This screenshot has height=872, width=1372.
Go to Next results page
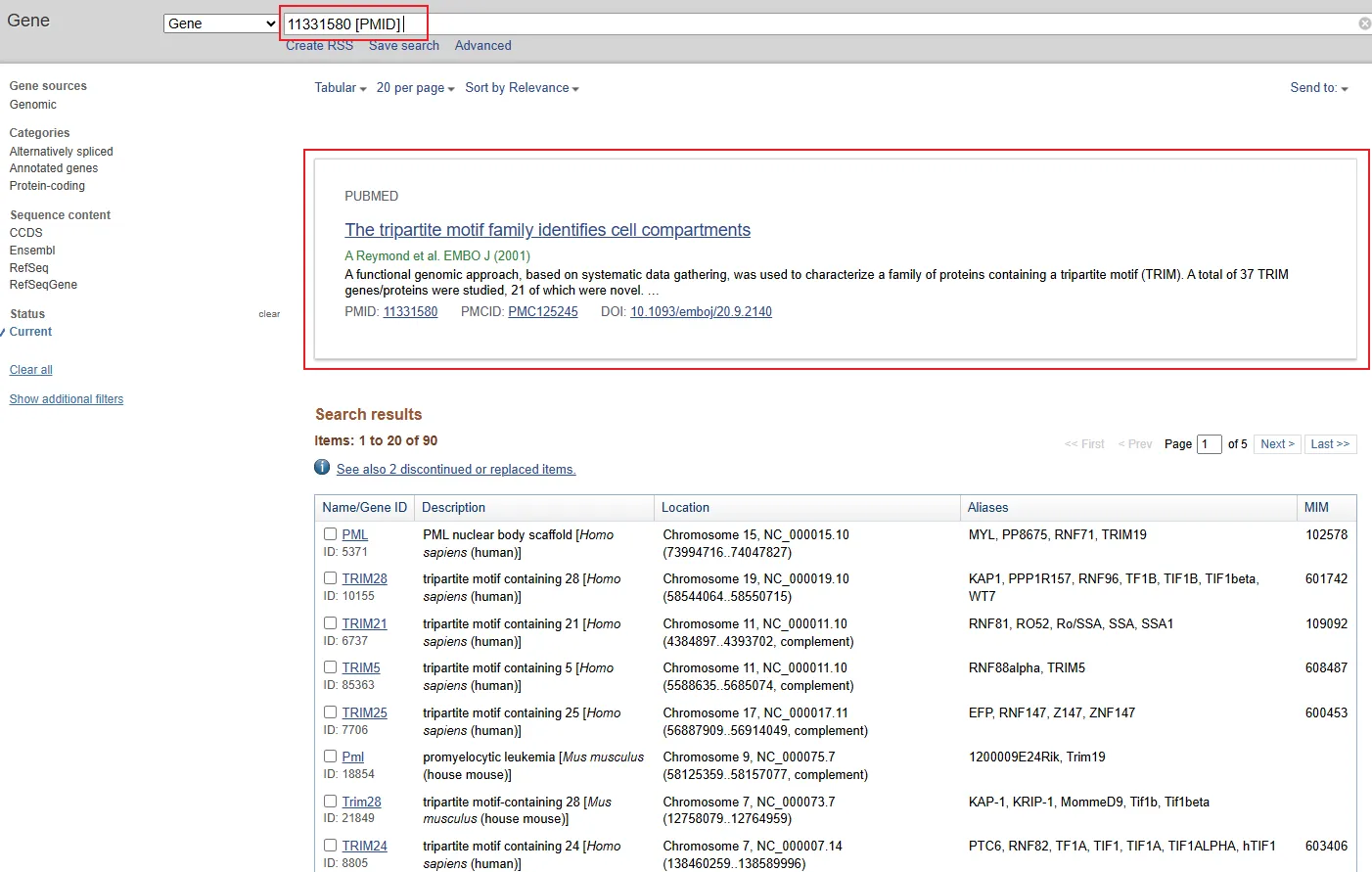tap(1277, 444)
